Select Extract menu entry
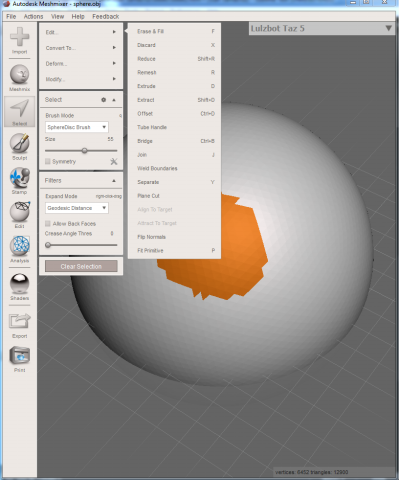 click(174, 100)
